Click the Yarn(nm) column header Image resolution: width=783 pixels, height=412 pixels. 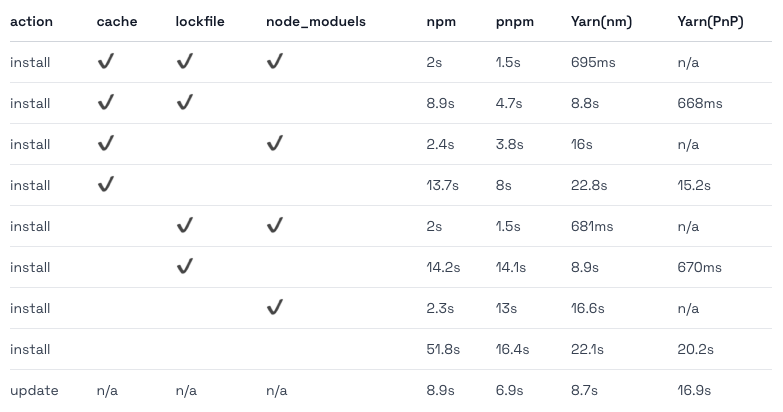tap(601, 21)
